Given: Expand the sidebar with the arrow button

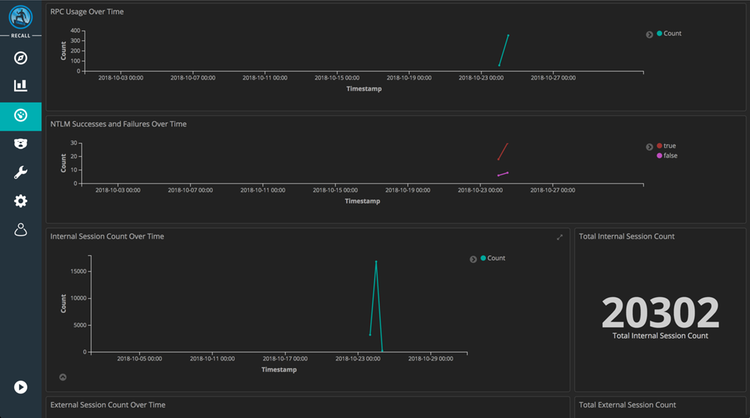Looking at the screenshot, I should (20, 387).
